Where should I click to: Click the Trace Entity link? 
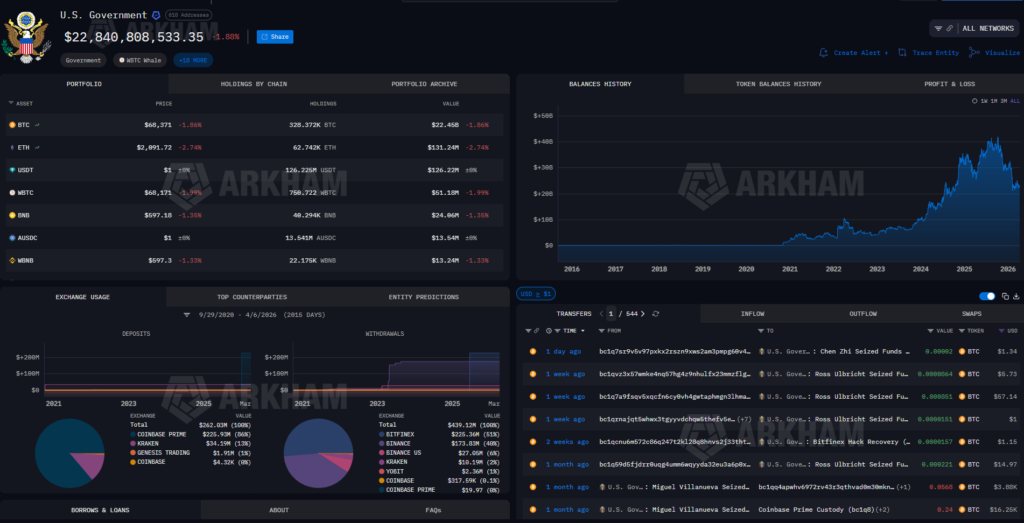tap(935, 52)
